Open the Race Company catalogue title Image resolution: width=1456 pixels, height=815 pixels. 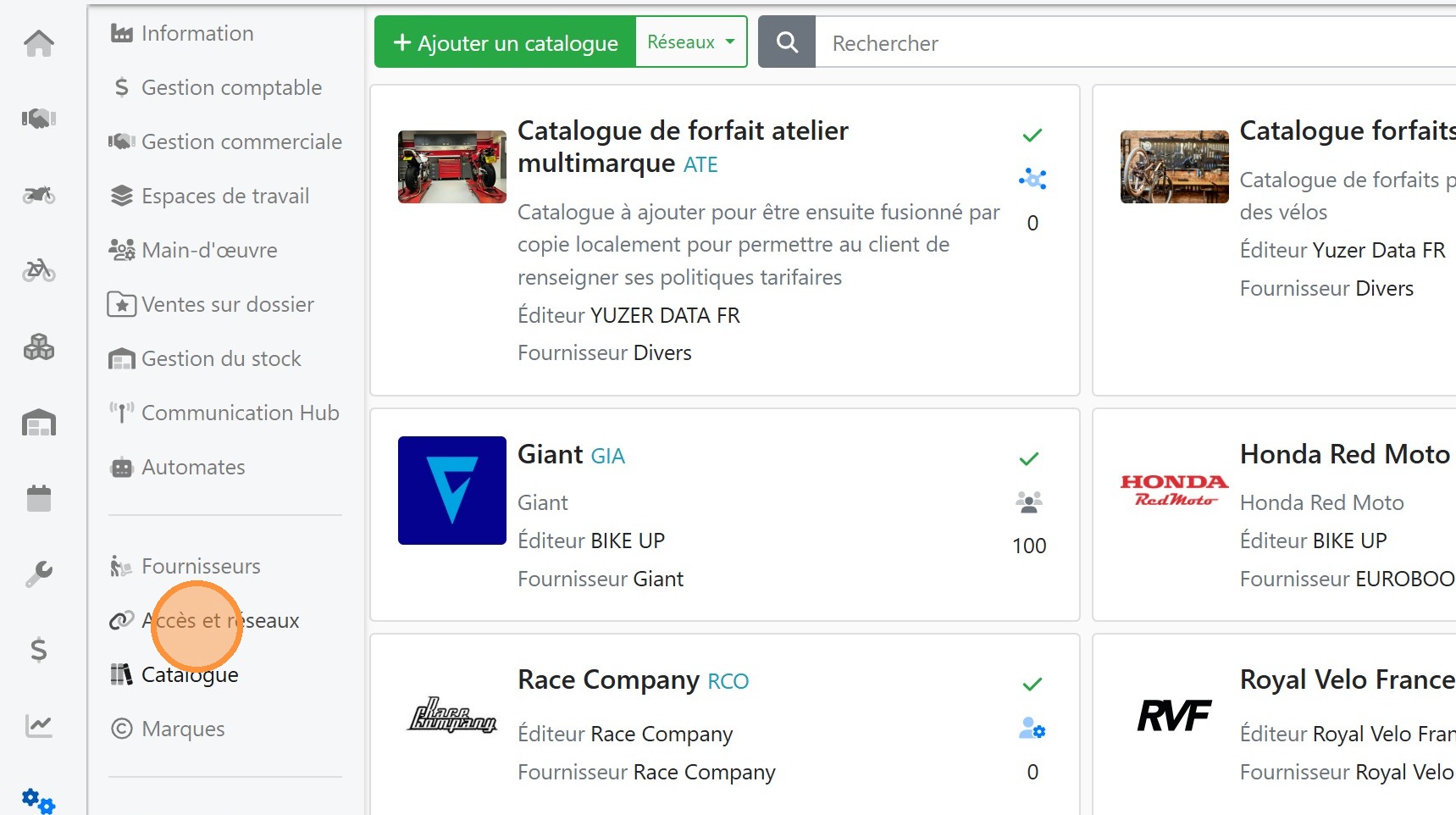point(609,680)
